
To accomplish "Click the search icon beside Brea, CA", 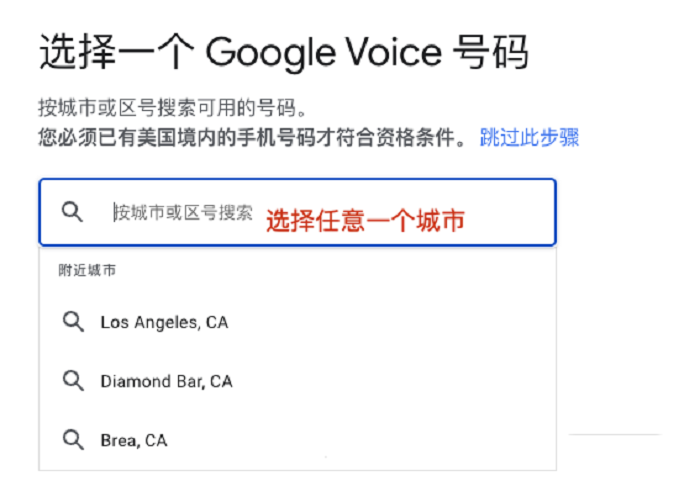I will [x=73, y=440].
